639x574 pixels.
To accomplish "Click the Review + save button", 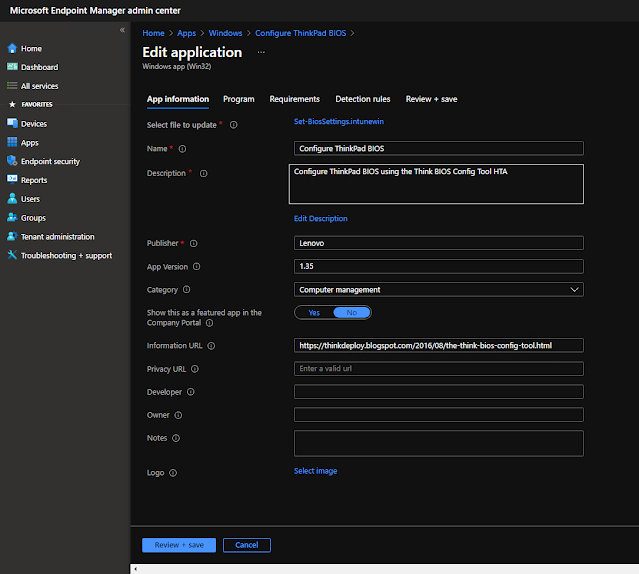I will pos(179,545).
